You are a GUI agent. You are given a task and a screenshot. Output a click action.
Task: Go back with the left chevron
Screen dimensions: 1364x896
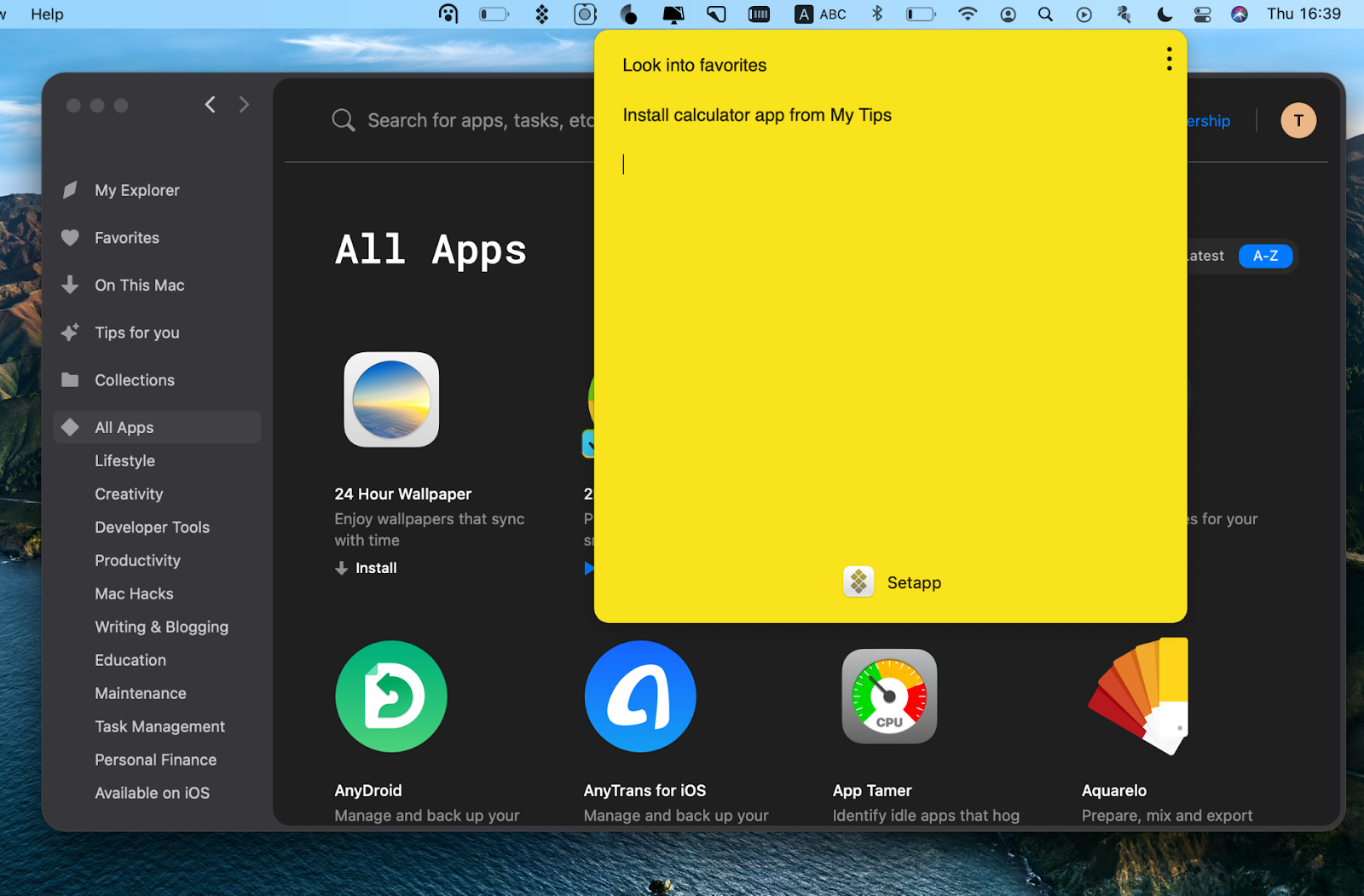point(211,105)
